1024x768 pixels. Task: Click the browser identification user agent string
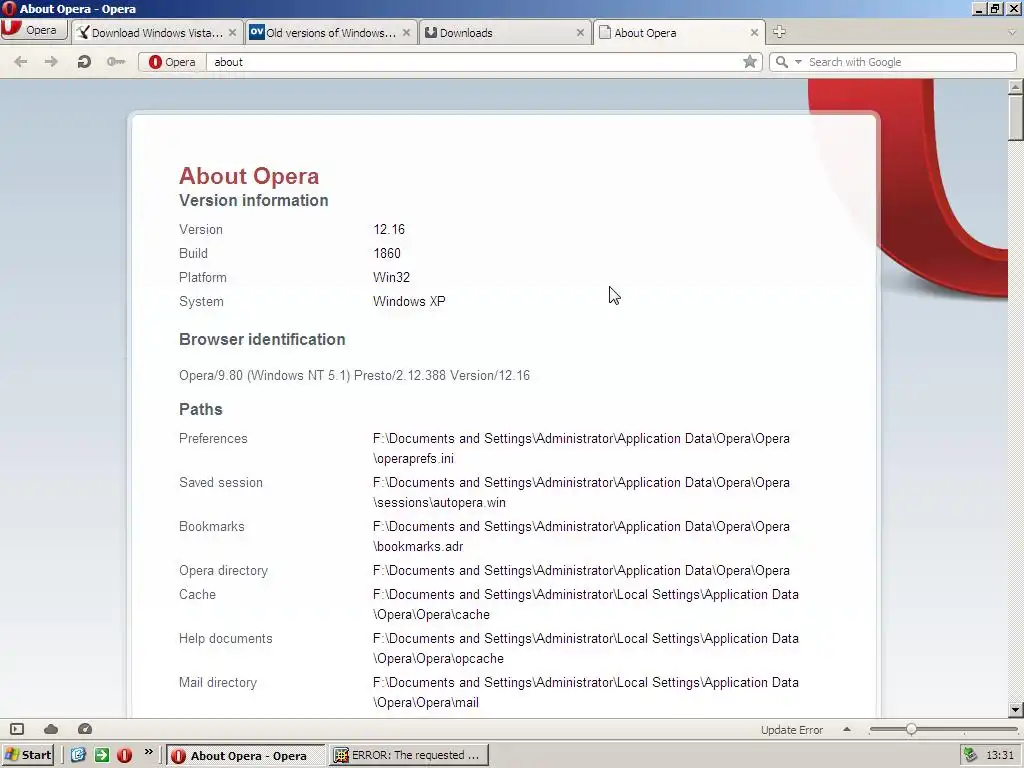click(354, 376)
